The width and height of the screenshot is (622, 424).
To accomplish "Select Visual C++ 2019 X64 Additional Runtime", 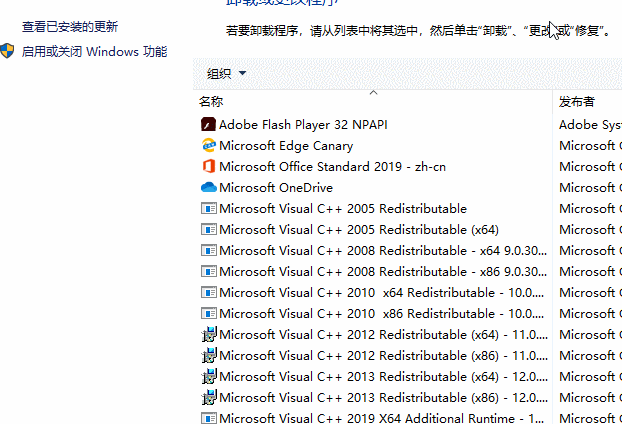I will (382, 418).
